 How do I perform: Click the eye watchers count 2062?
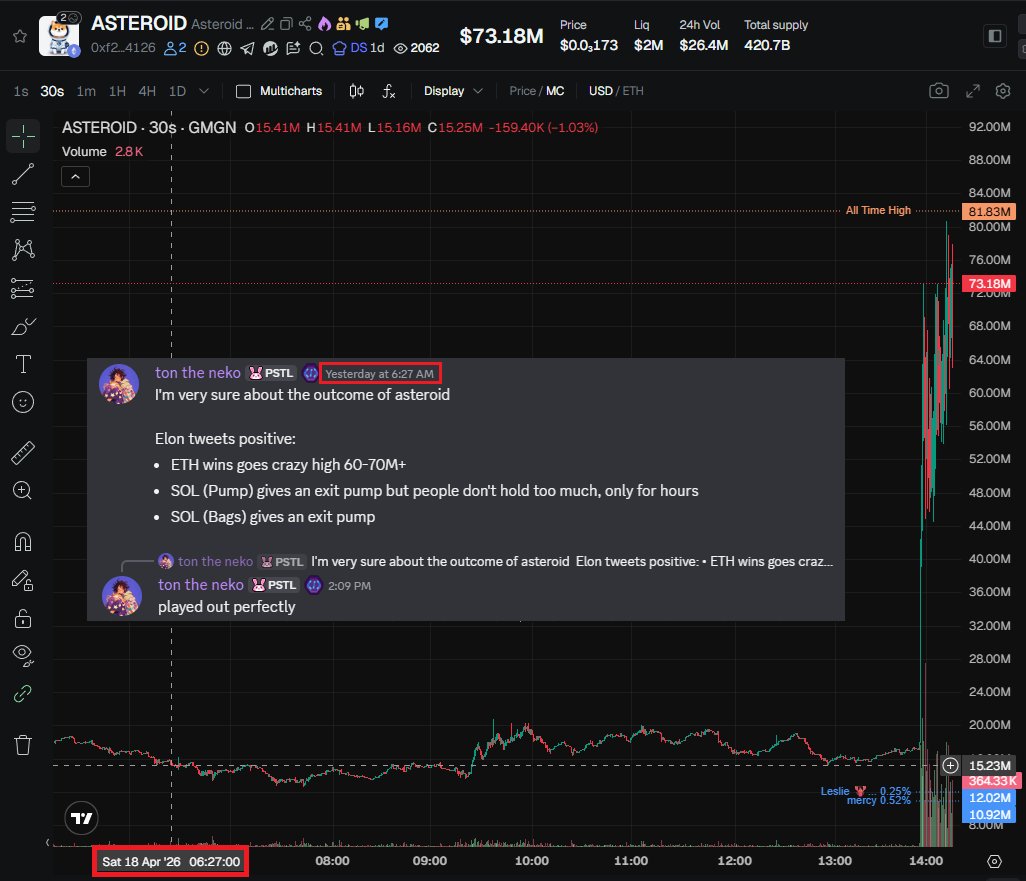tap(416, 48)
